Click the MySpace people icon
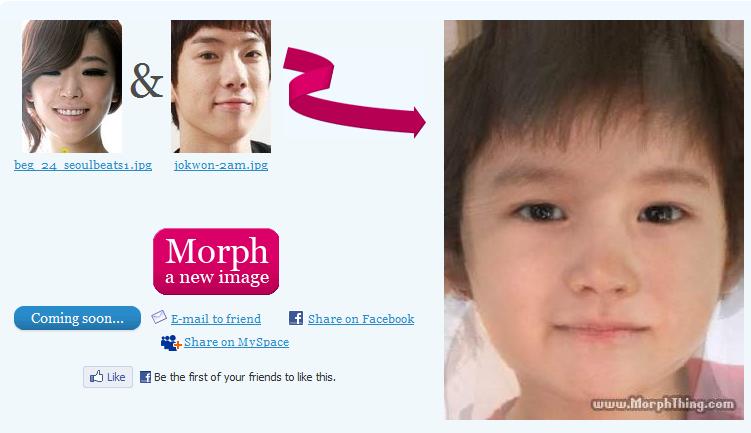This screenshot has width=751, height=433. coord(171,342)
